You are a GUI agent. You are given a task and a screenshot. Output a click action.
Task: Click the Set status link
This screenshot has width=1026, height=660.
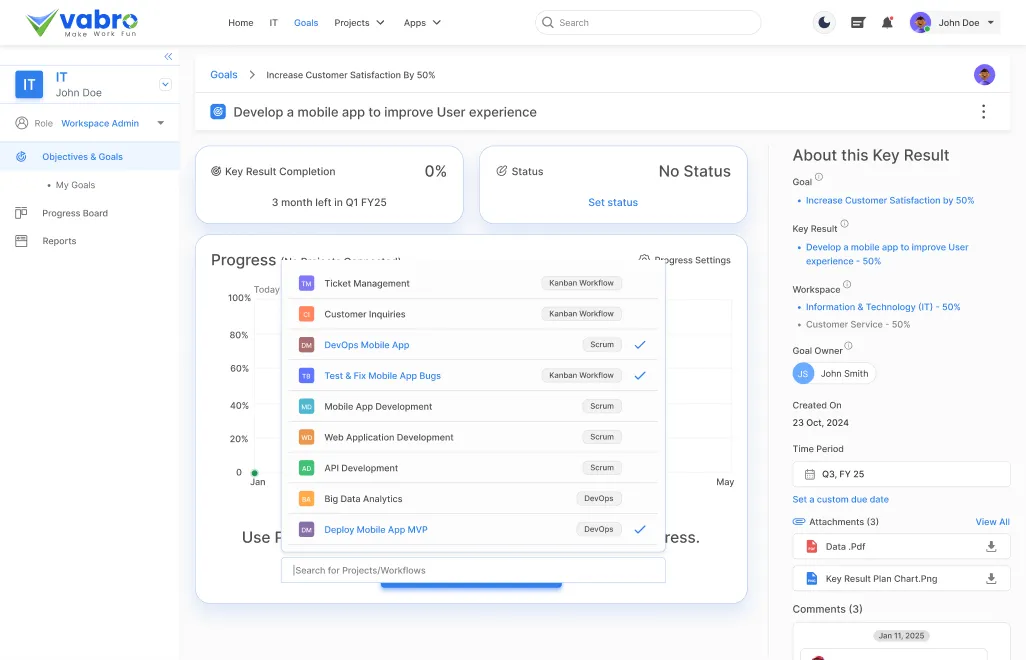point(612,203)
